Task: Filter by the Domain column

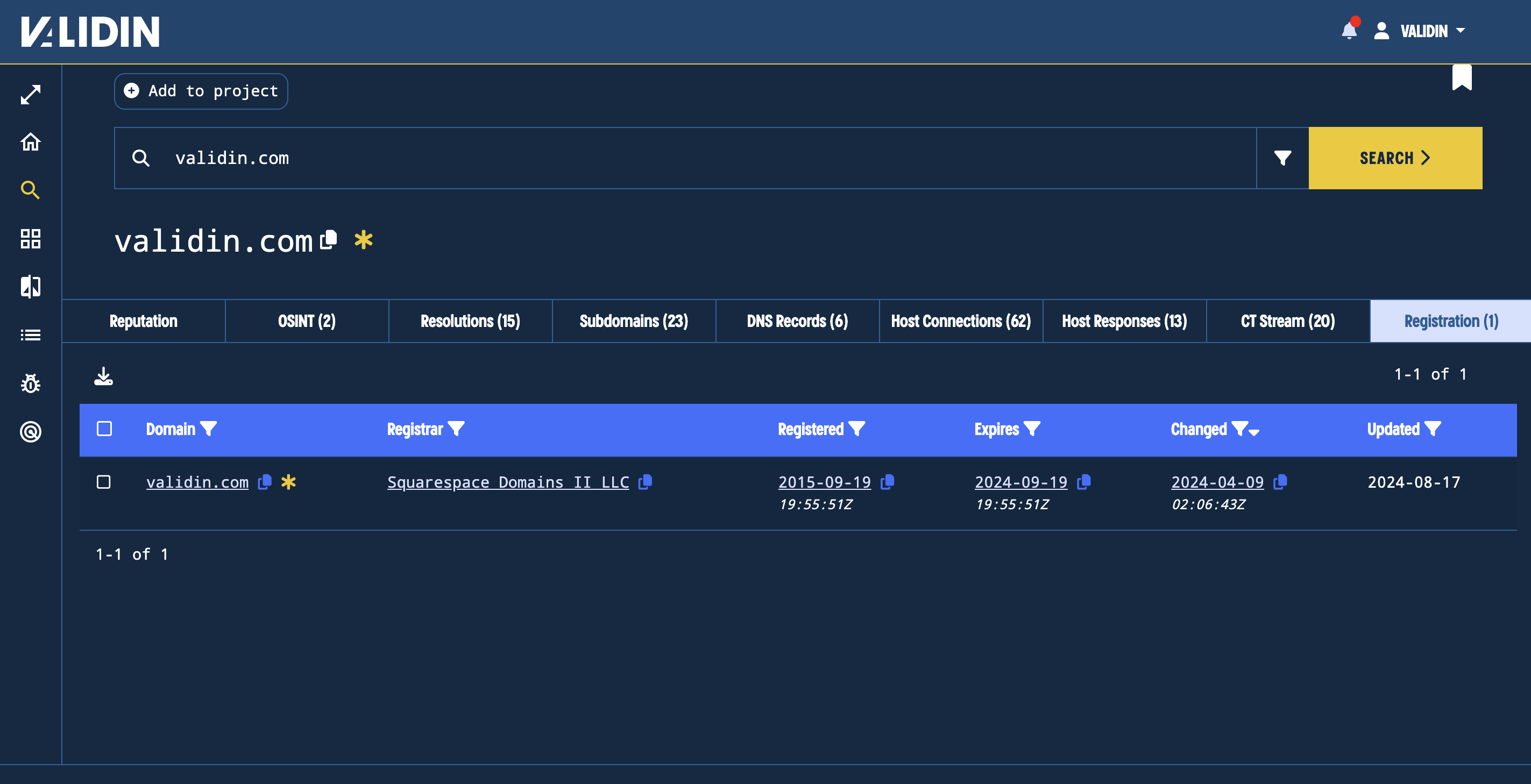Action: (209, 429)
